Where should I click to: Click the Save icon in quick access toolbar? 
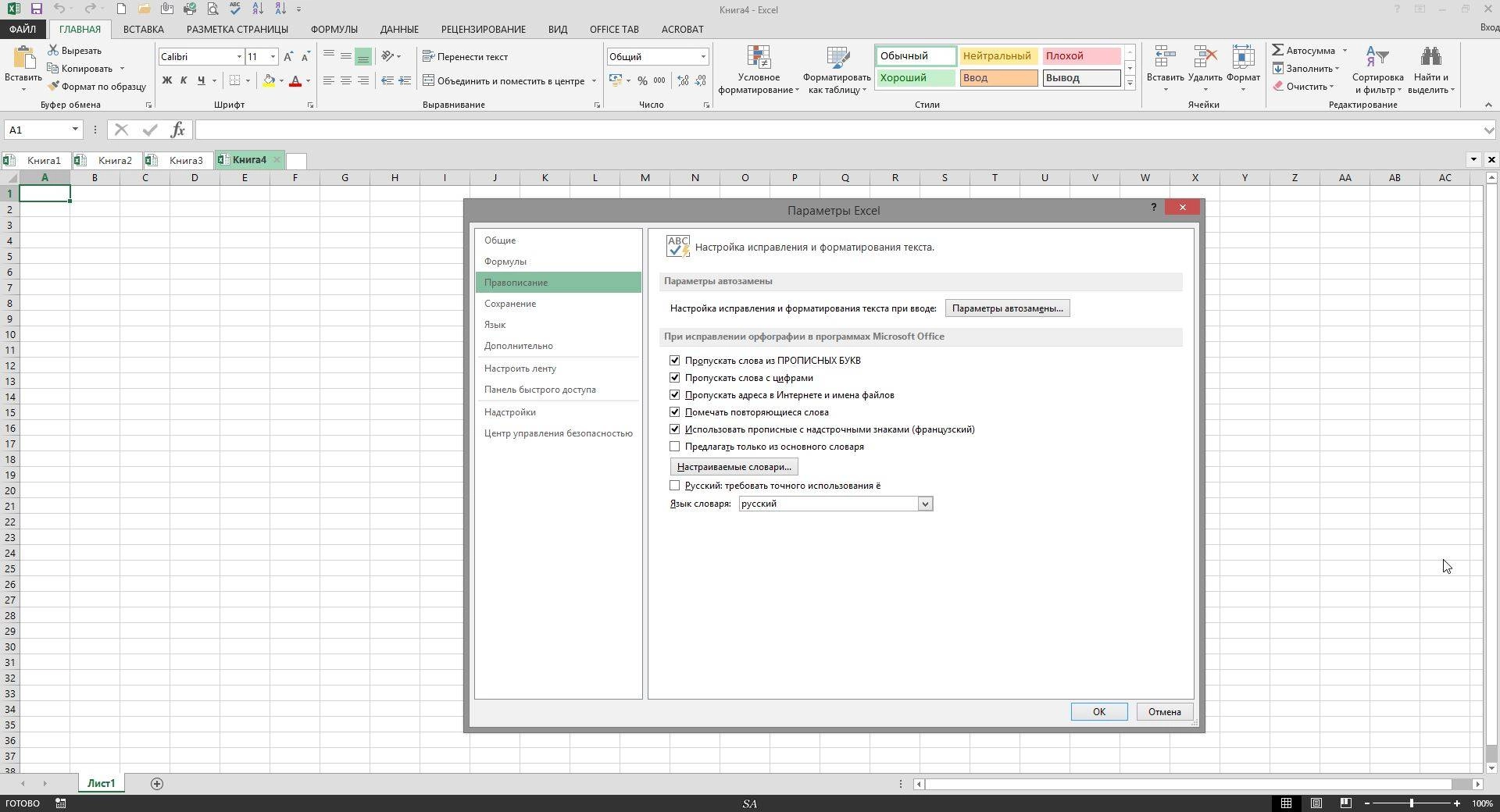(36, 9)
